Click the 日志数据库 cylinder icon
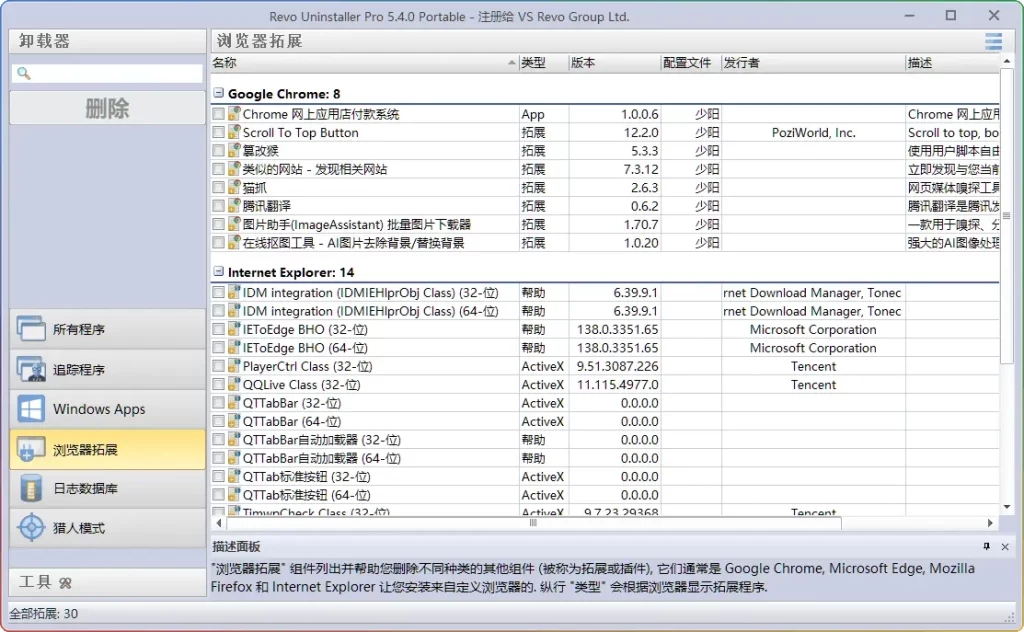This screenshot has height=632, width=1024. point(31,488)
